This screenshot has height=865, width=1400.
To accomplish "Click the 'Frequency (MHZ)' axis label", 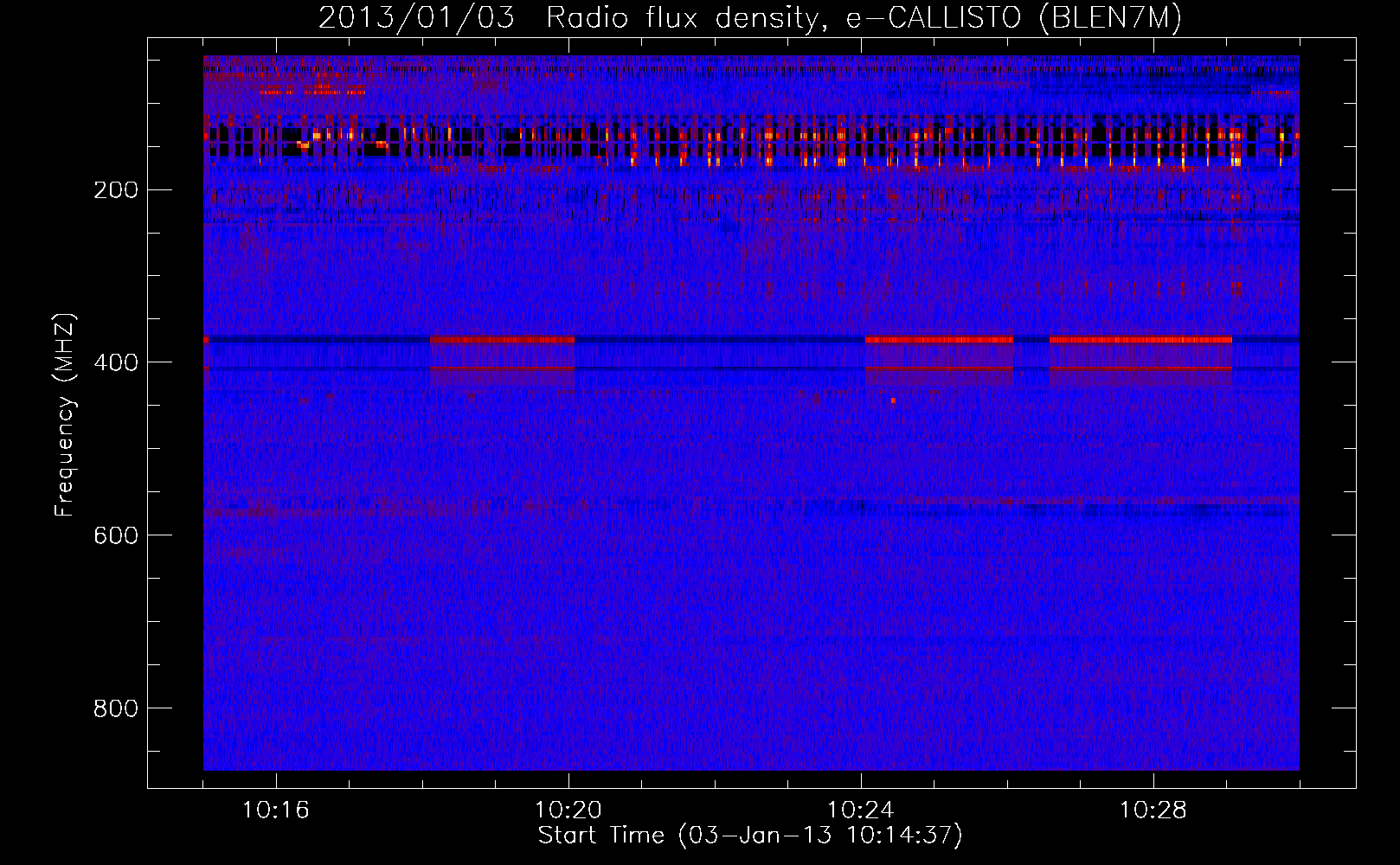I will (x=65, y=414).
